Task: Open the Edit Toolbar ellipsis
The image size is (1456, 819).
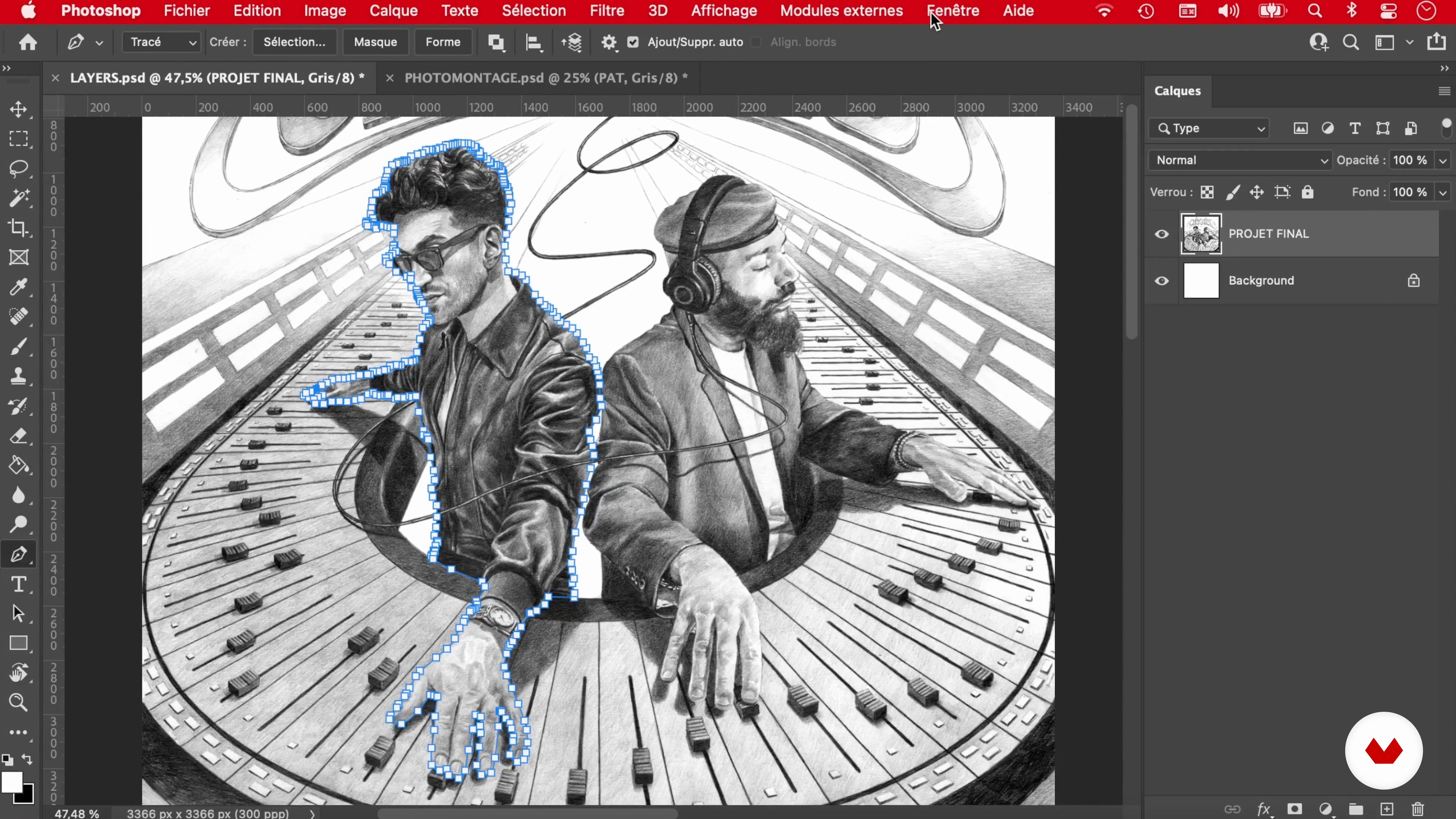Action: click(19, 733)
